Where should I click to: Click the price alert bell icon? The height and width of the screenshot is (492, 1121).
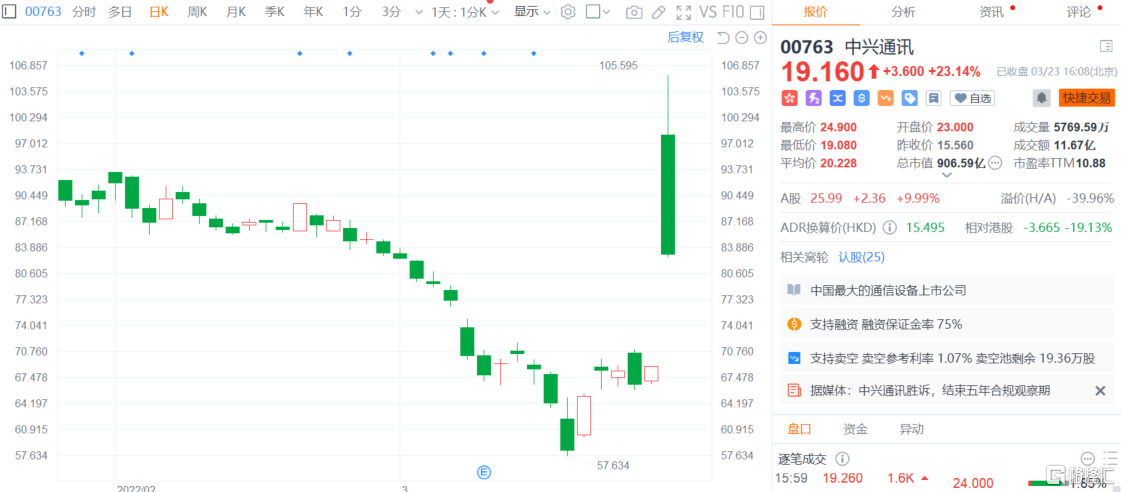click(x=1041, y=98)
